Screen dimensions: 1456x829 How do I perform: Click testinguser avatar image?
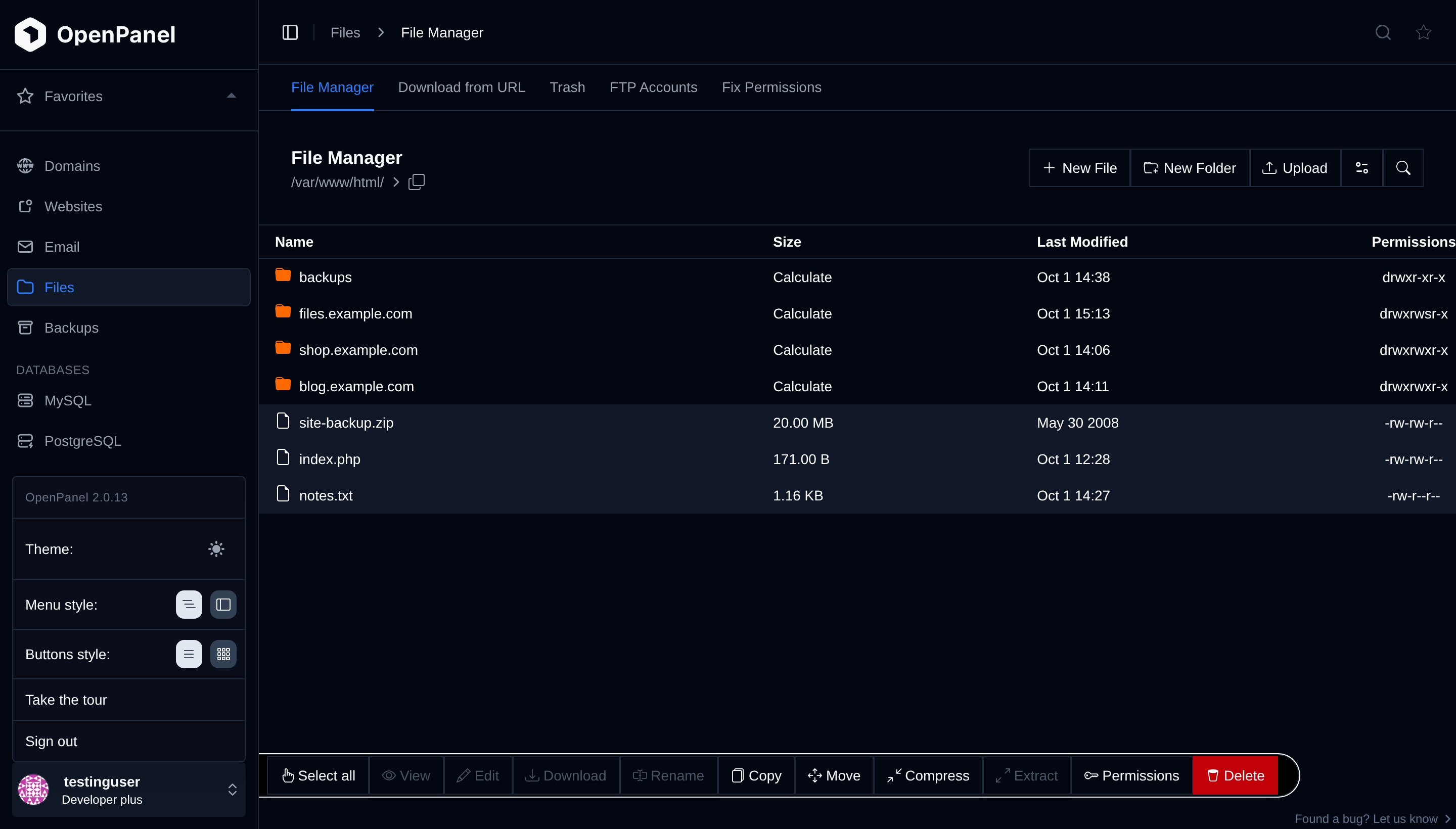[x=33, y=789]
